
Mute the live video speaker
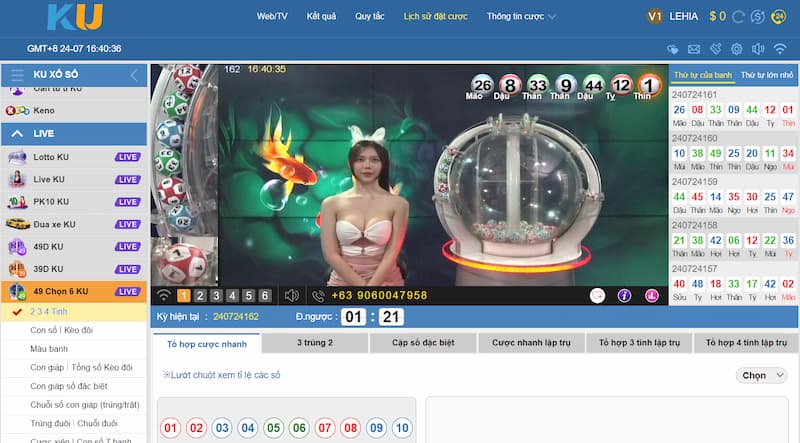pos(292,296)
